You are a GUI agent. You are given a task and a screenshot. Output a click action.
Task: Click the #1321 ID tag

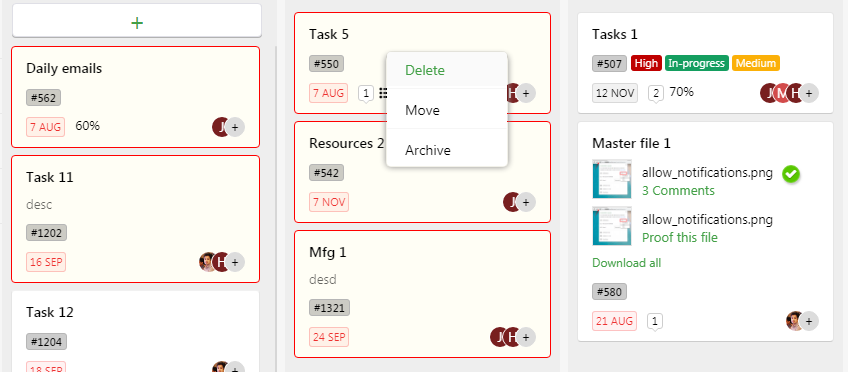point(329,308)
